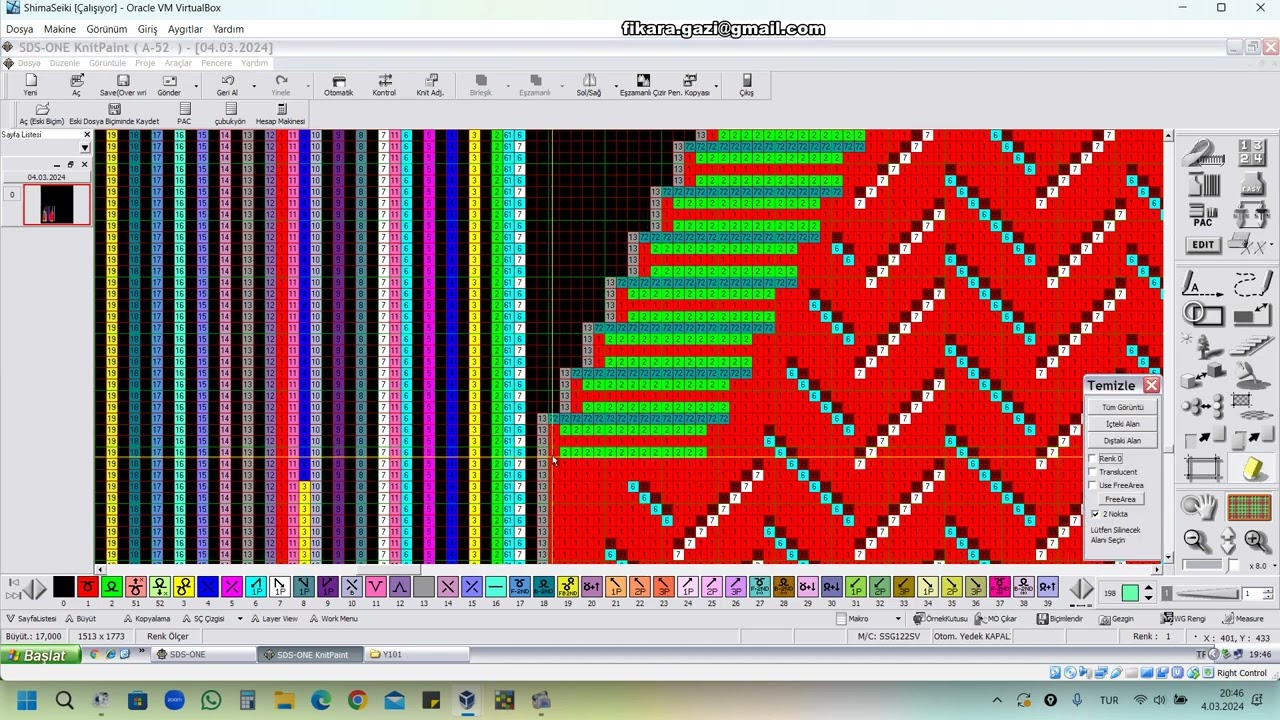Viewport: 1280px width, 720px height.
Task: Open the Otomatik tool
Action: tap(338, 85)
